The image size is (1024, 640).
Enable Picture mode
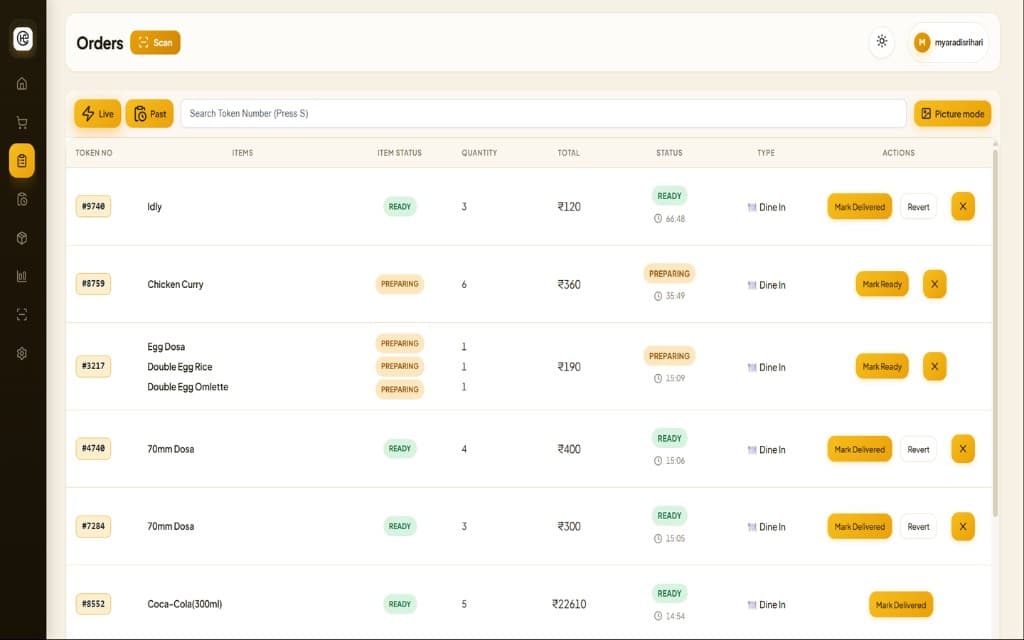[x=952, y=114]
